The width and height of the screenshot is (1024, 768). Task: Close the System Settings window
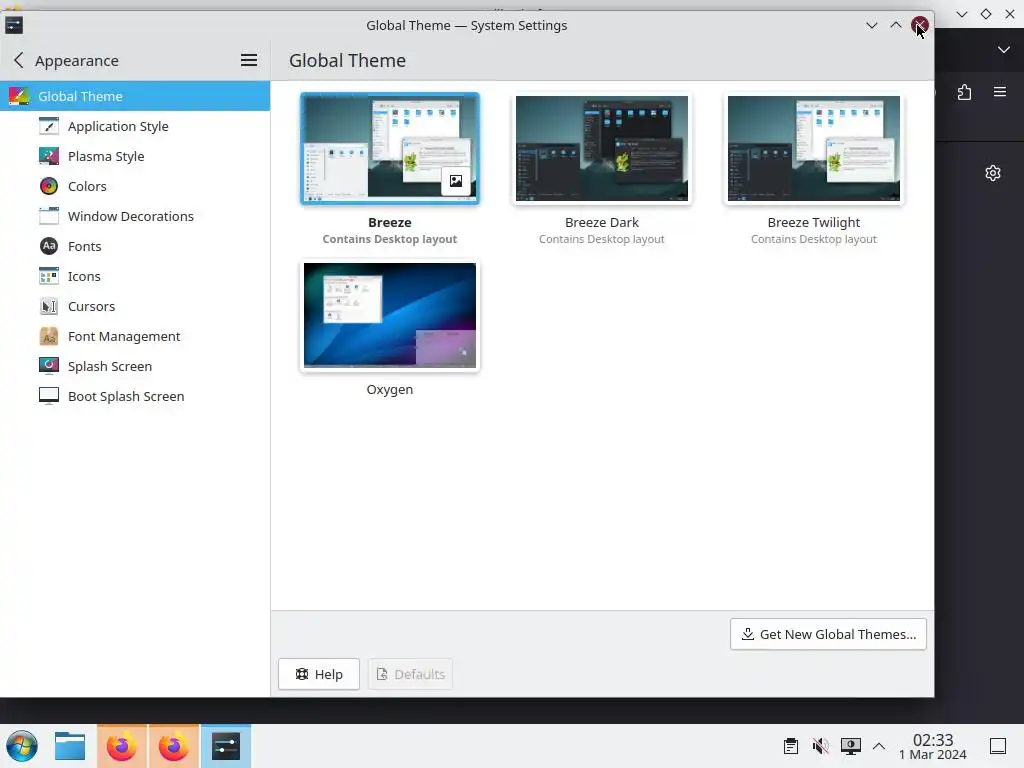920,25
